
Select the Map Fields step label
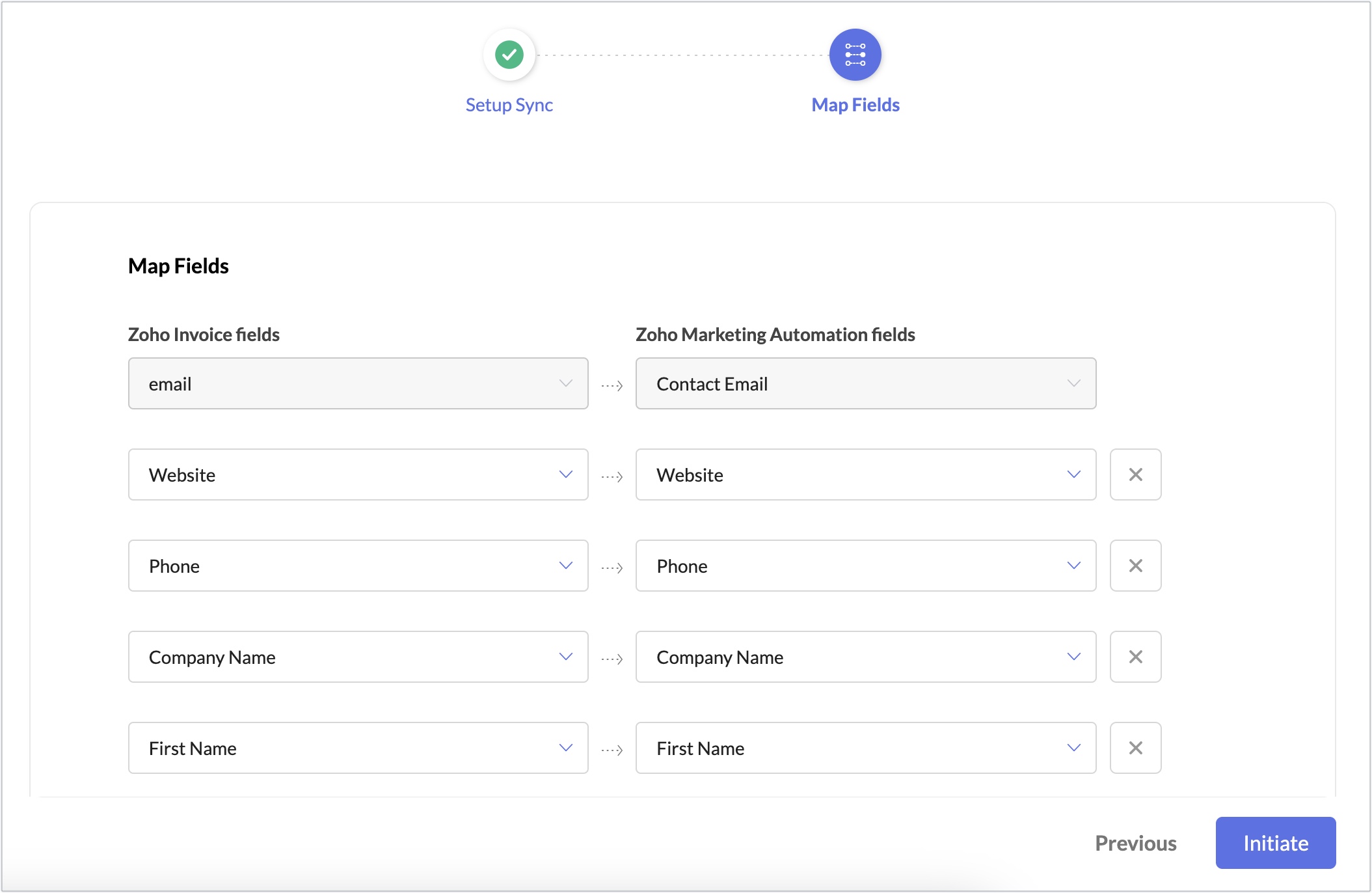point(855,105)
